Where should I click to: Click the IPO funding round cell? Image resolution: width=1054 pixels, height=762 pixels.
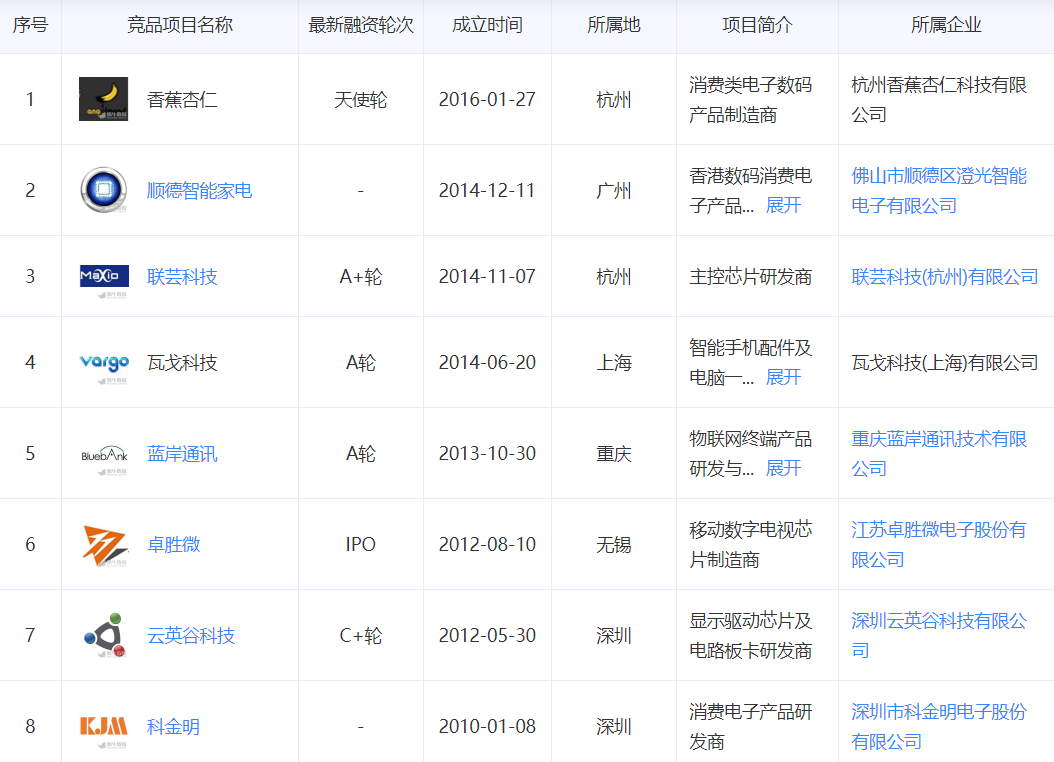(x=361, y=544)
